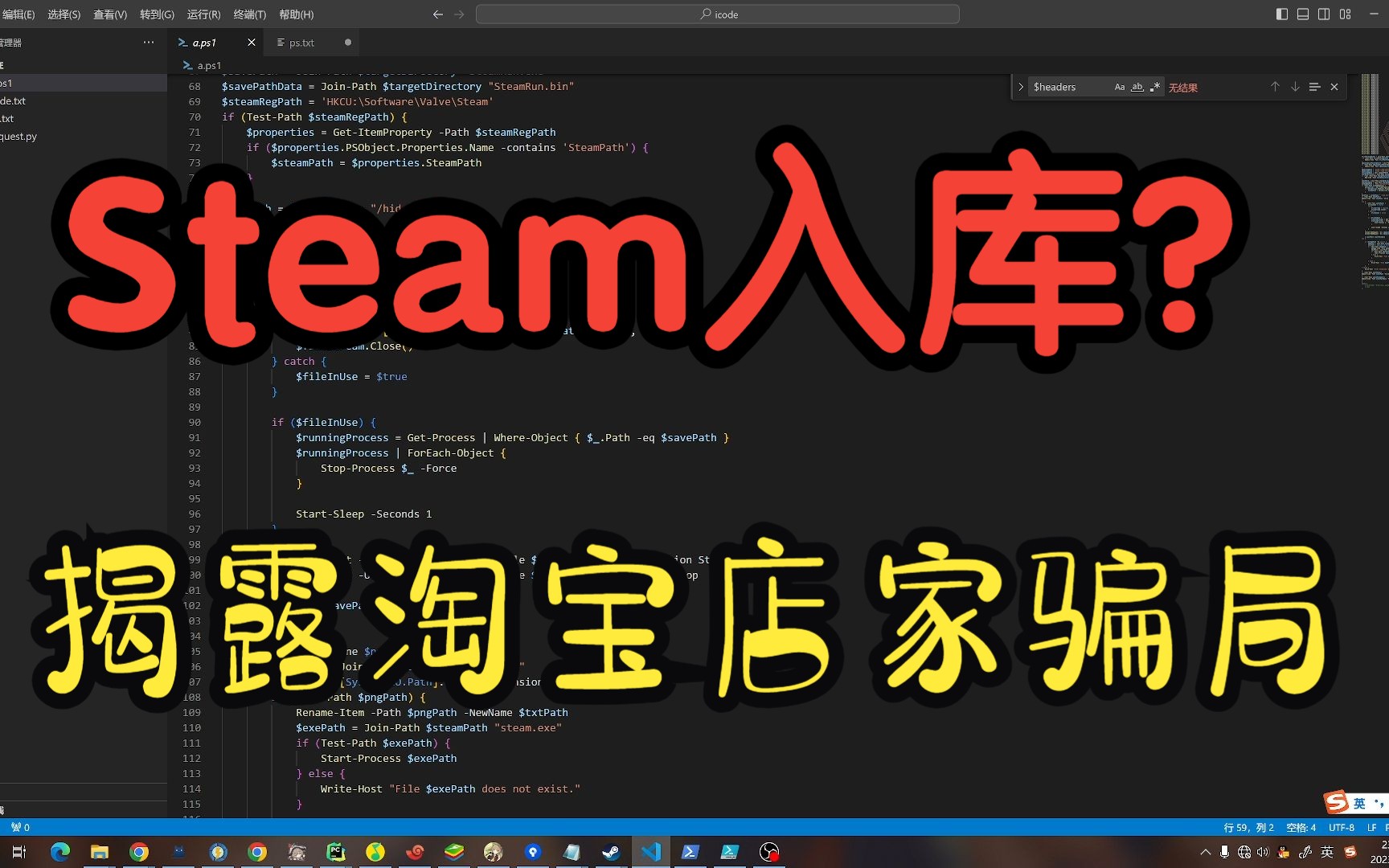Click the ports forwarded status item showing 0

pos(21,827)
